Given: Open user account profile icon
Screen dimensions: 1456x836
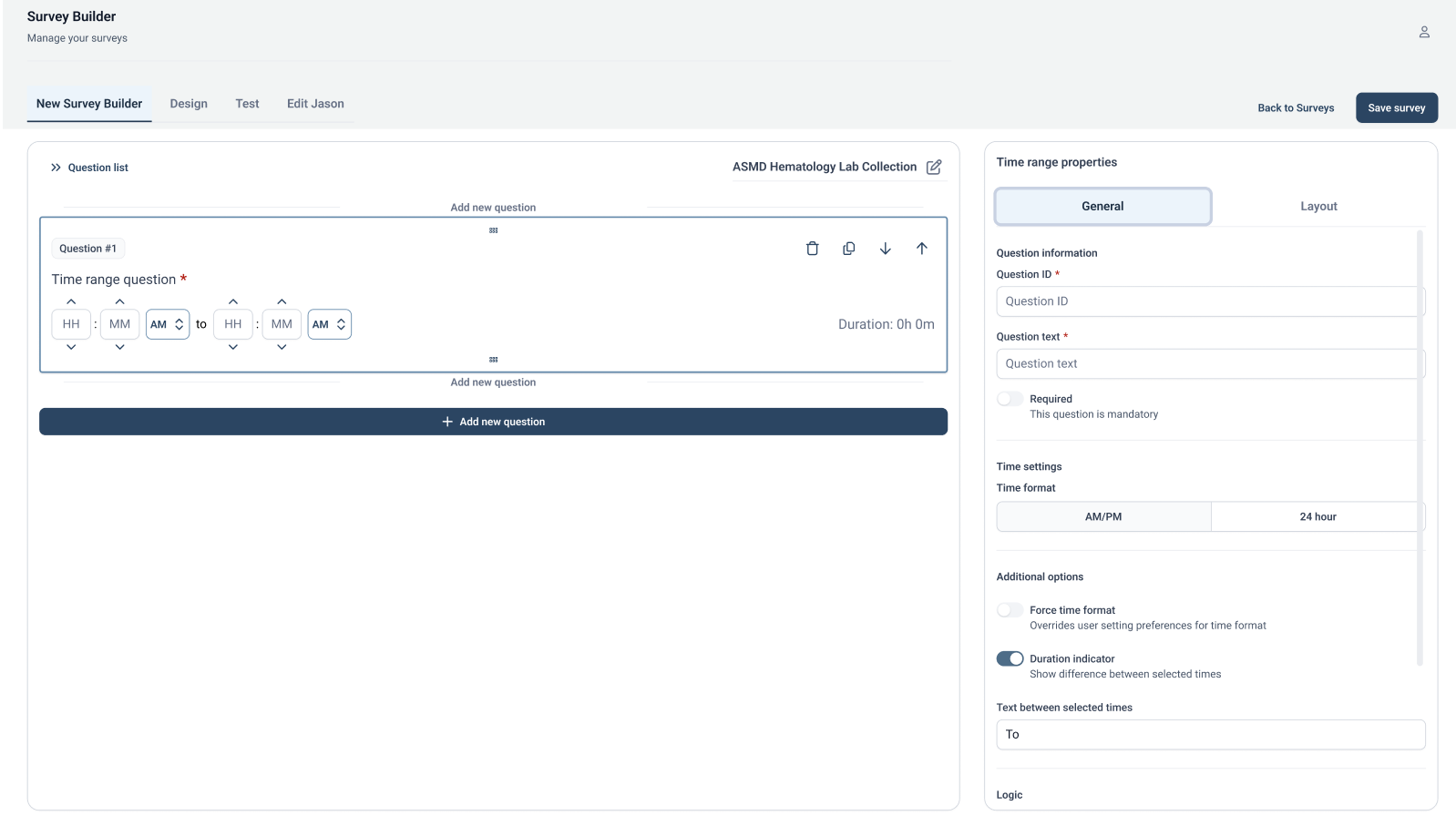Looking at the screenshot, I should (x=1424, y=32).
